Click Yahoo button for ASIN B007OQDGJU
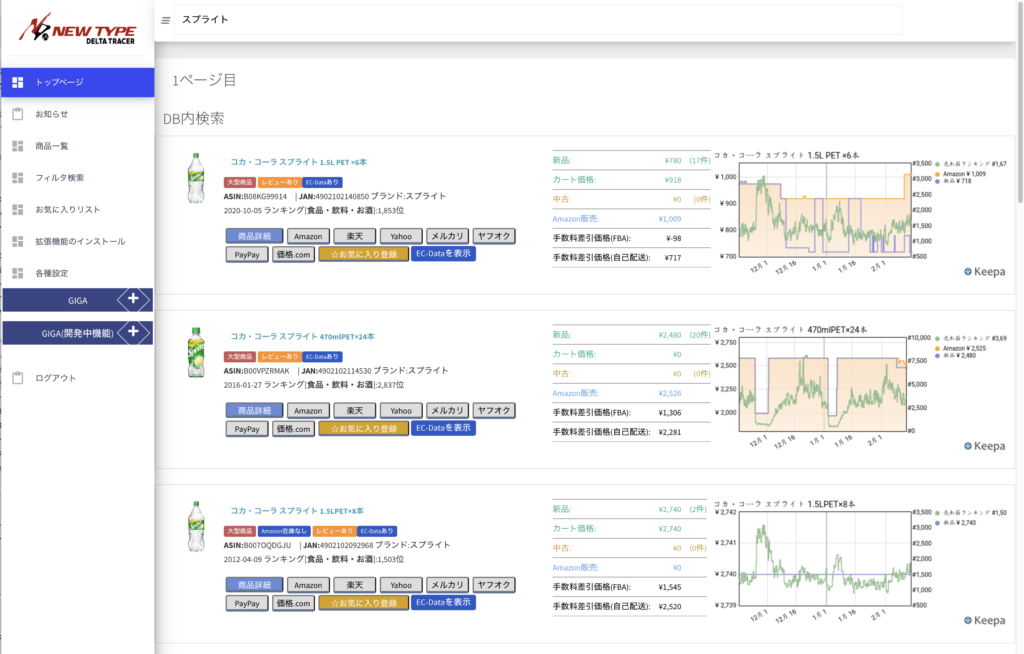 click(x=401, y=585)
